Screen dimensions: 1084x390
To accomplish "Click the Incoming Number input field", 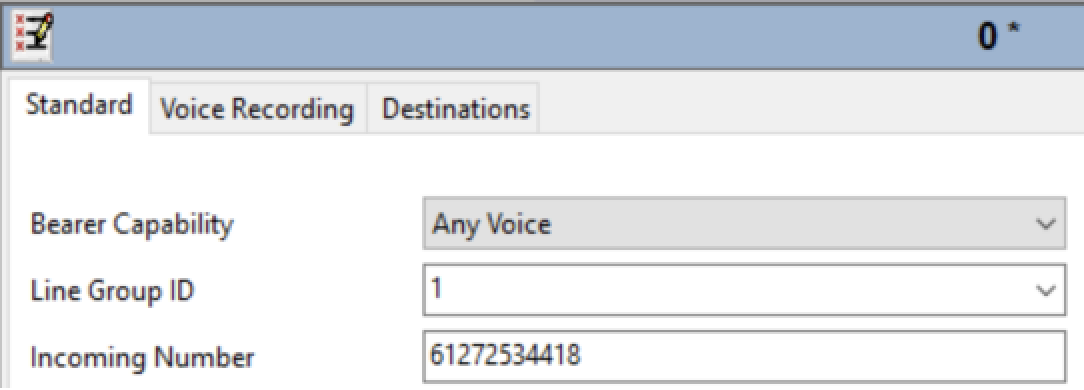I will [x=744, y=355].
